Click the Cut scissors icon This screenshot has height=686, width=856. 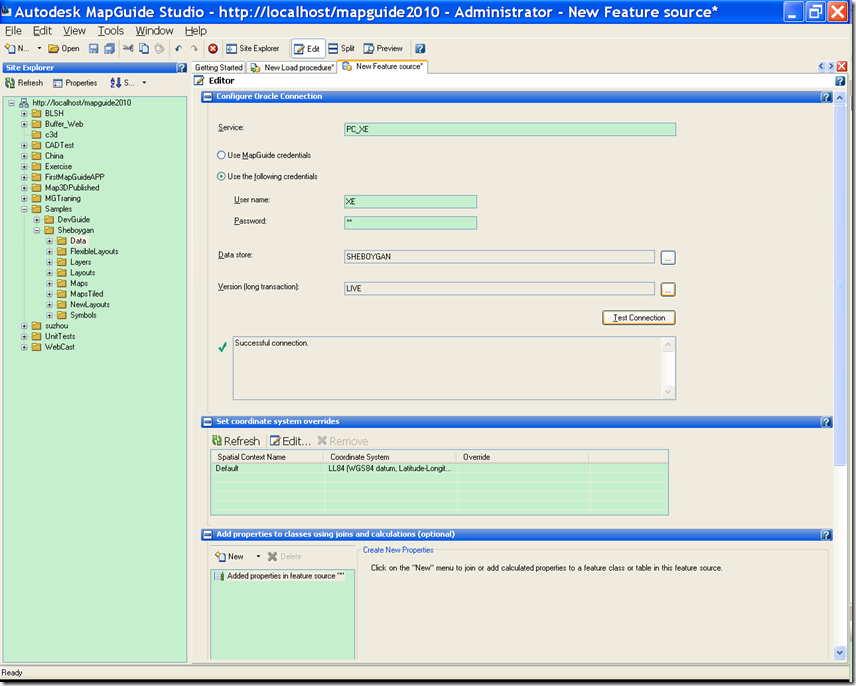point(128,49)
